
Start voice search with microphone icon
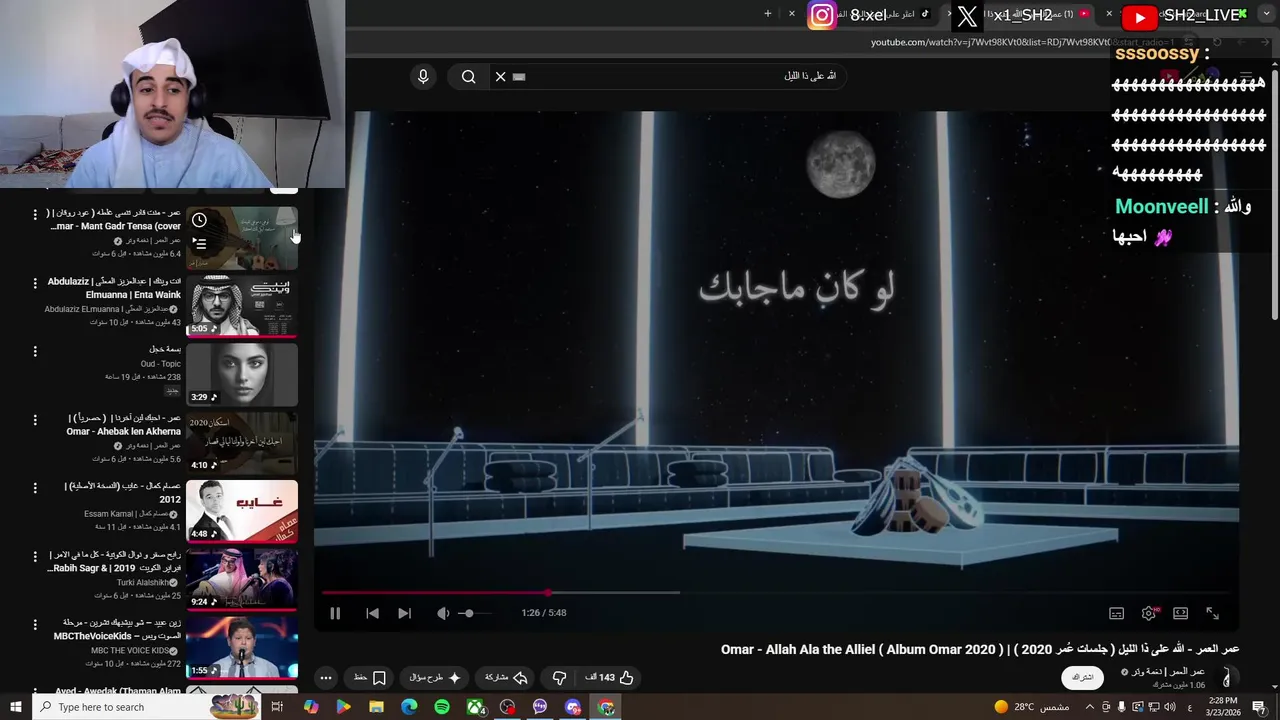pyautogui.click(x=423, y=76)
